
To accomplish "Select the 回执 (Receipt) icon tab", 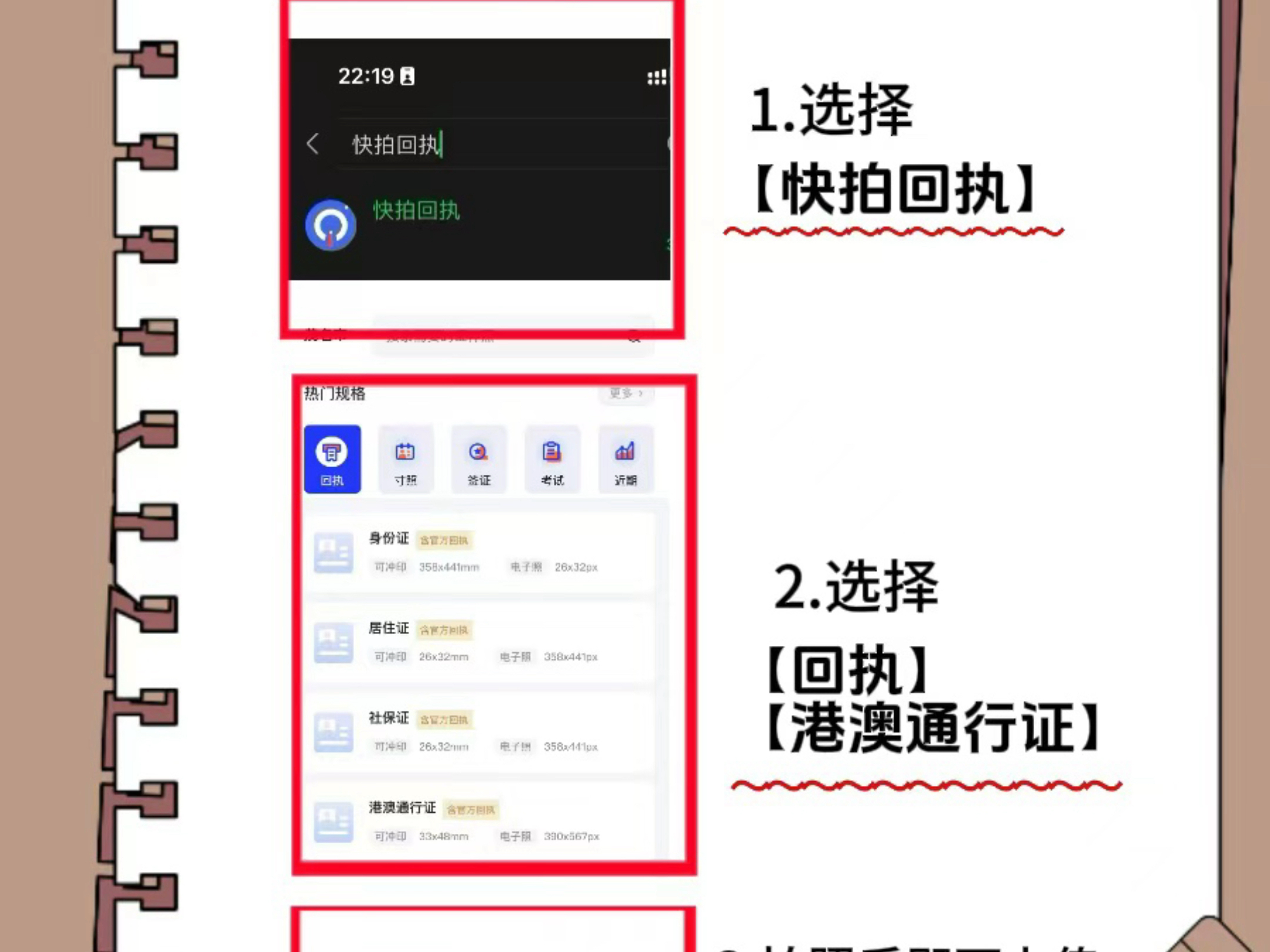I will pos(332,459).
